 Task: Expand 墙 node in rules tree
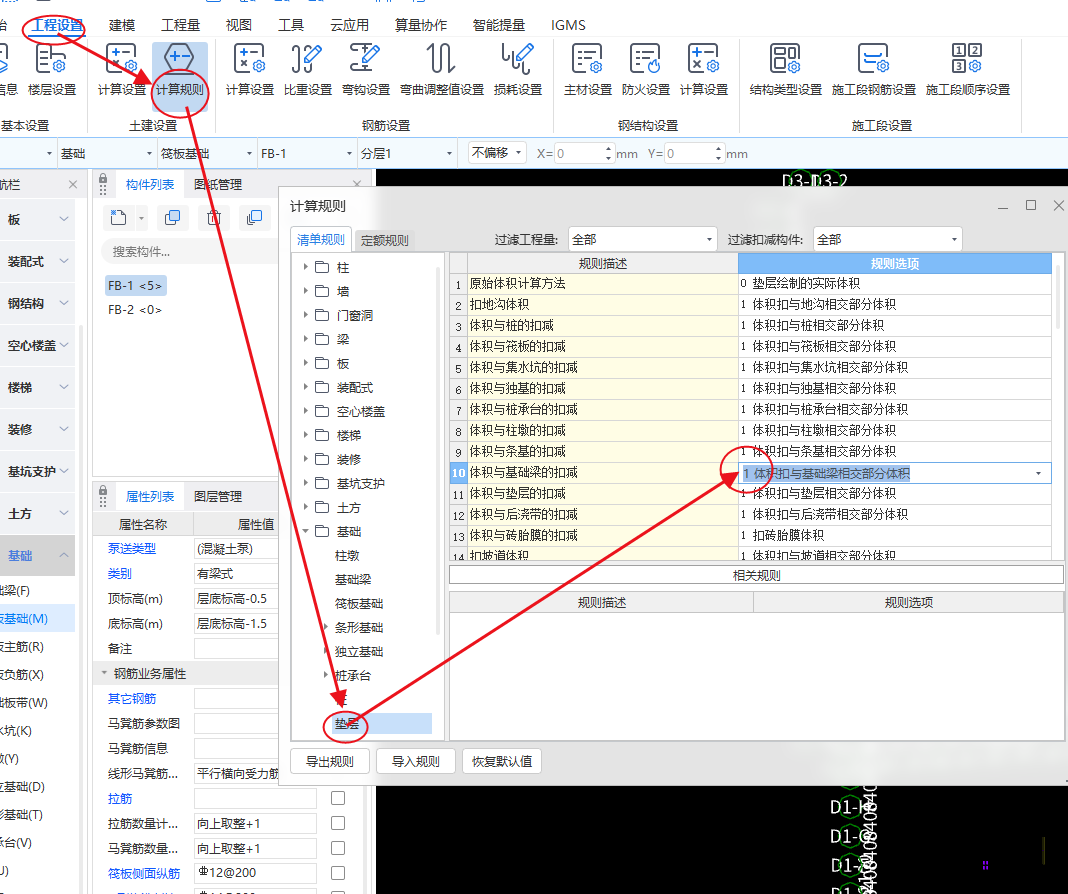pyautogui.click(x=306, y=291)
